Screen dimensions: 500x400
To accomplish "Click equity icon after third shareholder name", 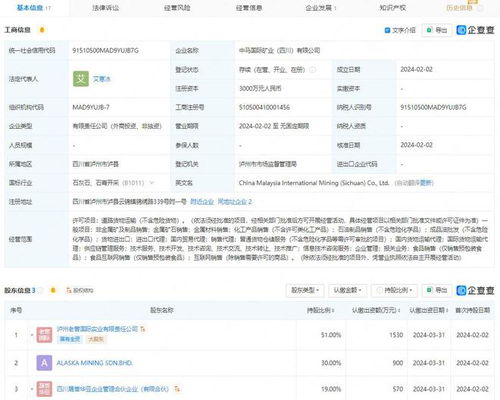I will click(177, 389).
